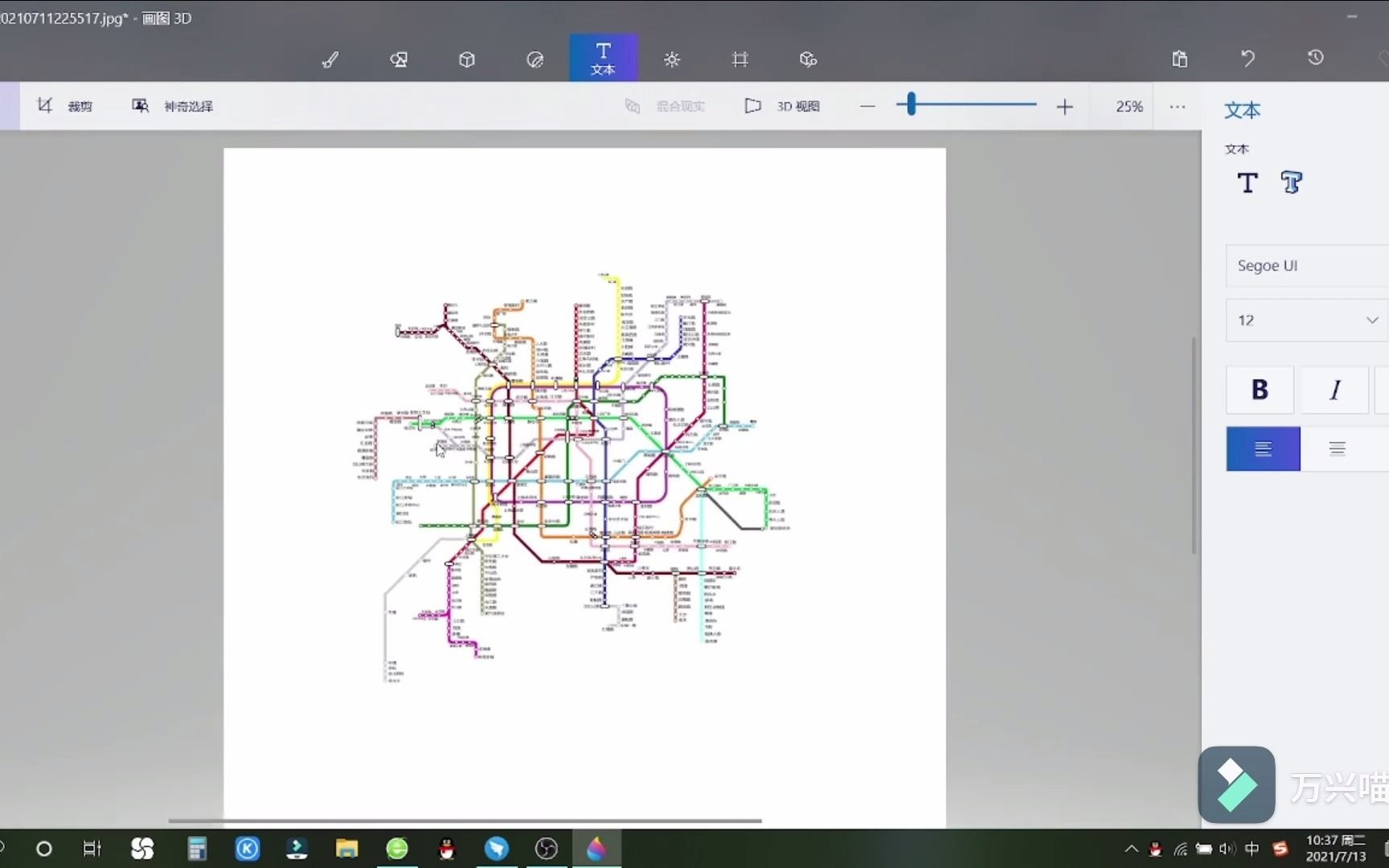1389x868 pixels.
Task: Choose the Crop (裁剪) tool
Action: coord(65,106)
